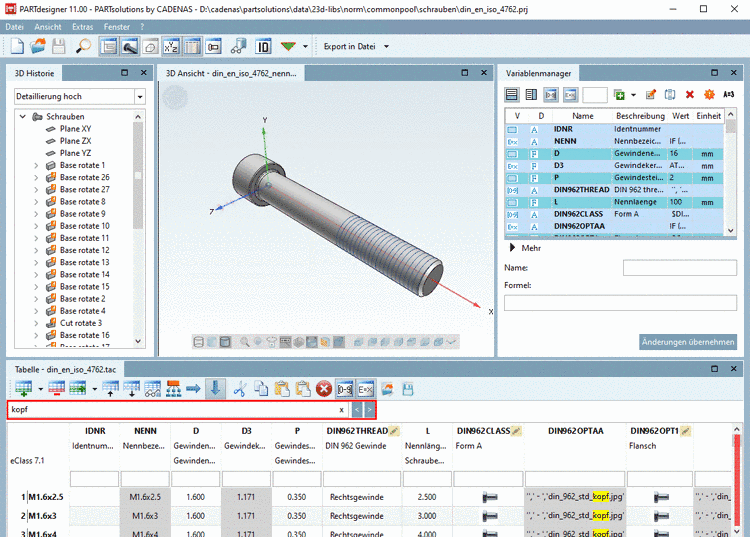Open a project with the folder icon
This screenshot has width=750, height=537.
click(x=38, y=46)
